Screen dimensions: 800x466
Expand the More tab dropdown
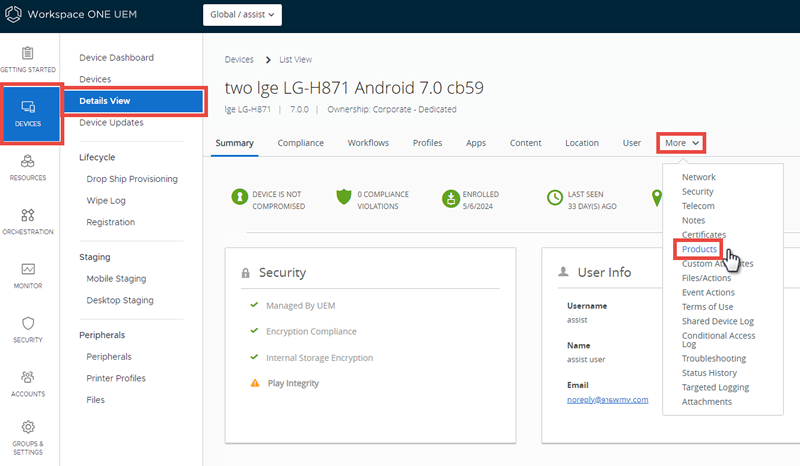(x=682, y=143)
